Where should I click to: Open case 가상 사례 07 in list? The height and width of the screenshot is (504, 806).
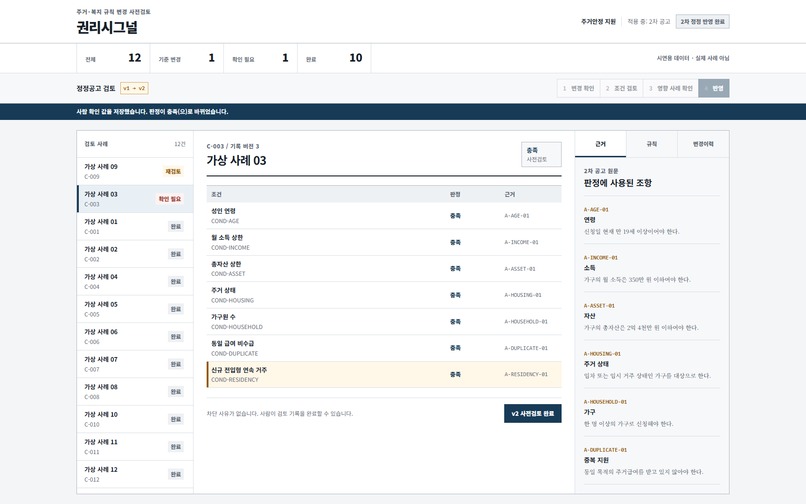point(135,364)
